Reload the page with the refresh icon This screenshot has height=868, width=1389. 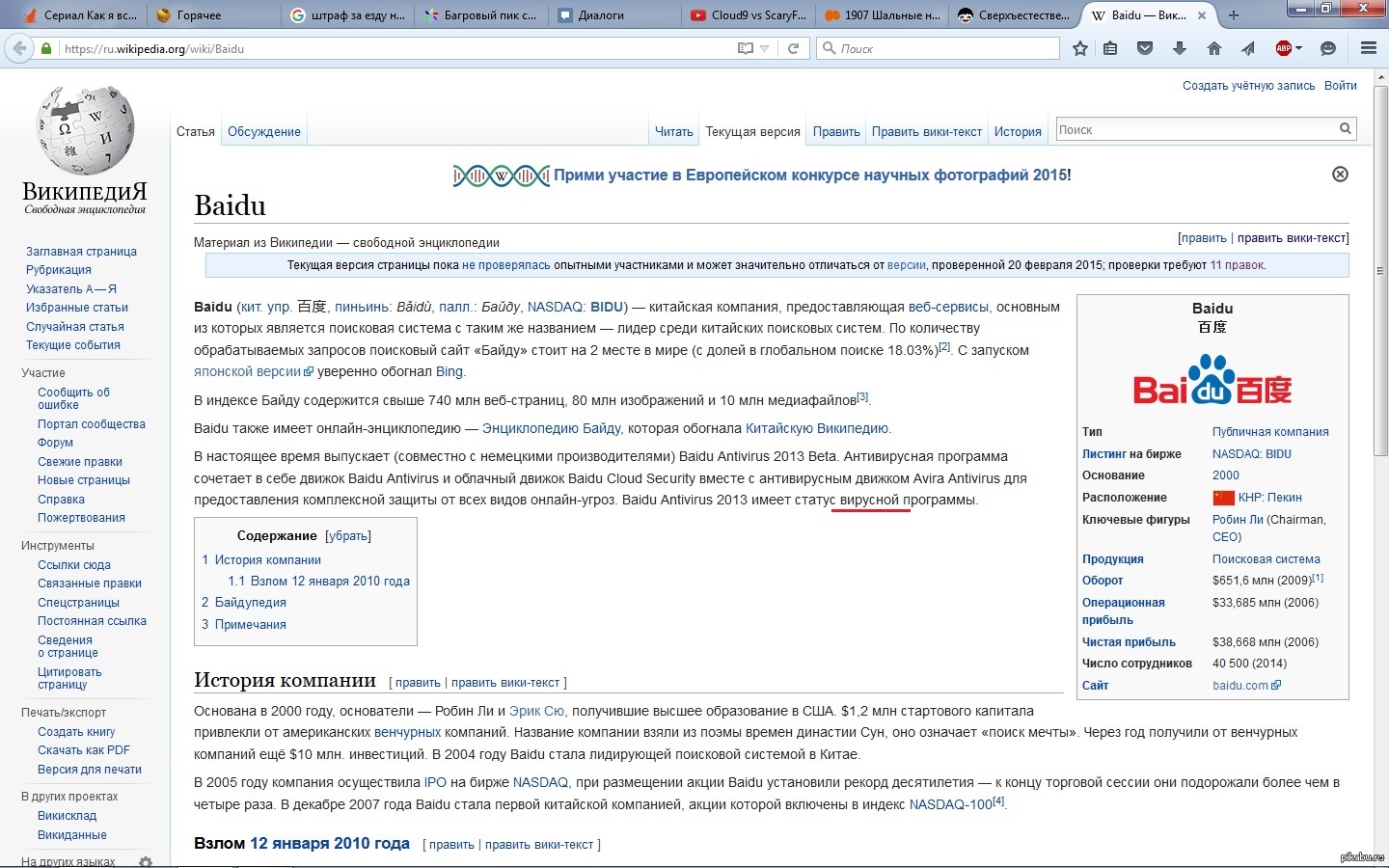coord(793,48)
